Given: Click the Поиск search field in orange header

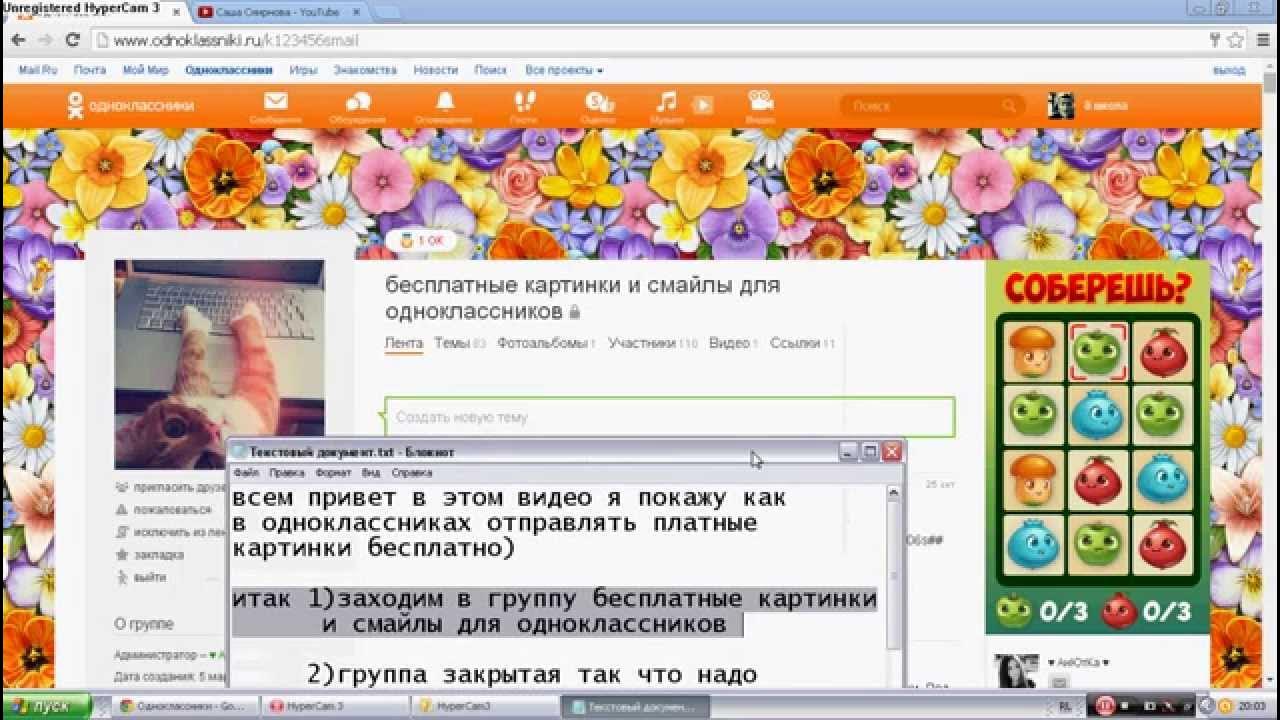Looking at the screenshot, I should pos(932,105).
